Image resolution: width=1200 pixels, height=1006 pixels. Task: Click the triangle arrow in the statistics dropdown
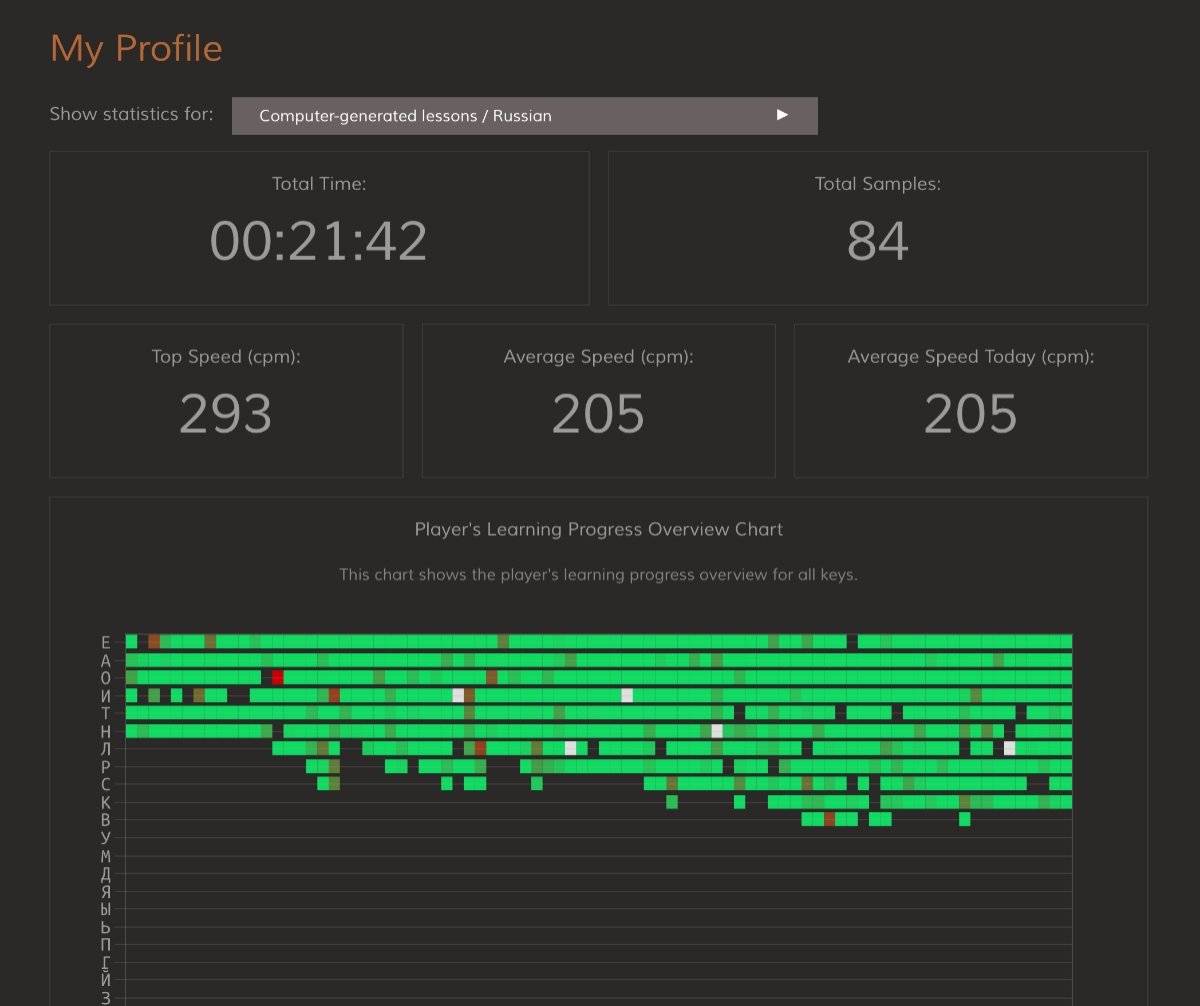coord(782,115)
